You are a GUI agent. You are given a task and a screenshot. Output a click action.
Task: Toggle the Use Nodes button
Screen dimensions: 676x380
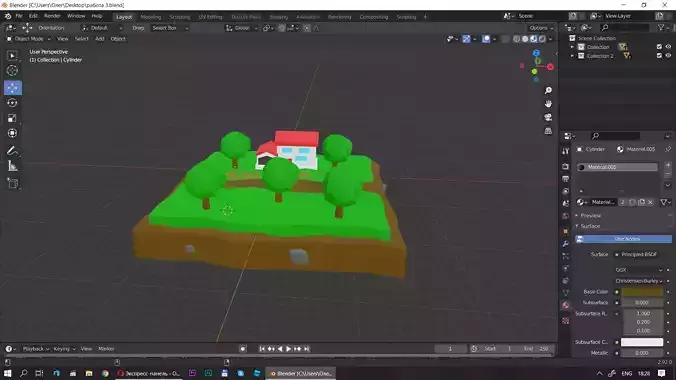[x=623, y=239]
